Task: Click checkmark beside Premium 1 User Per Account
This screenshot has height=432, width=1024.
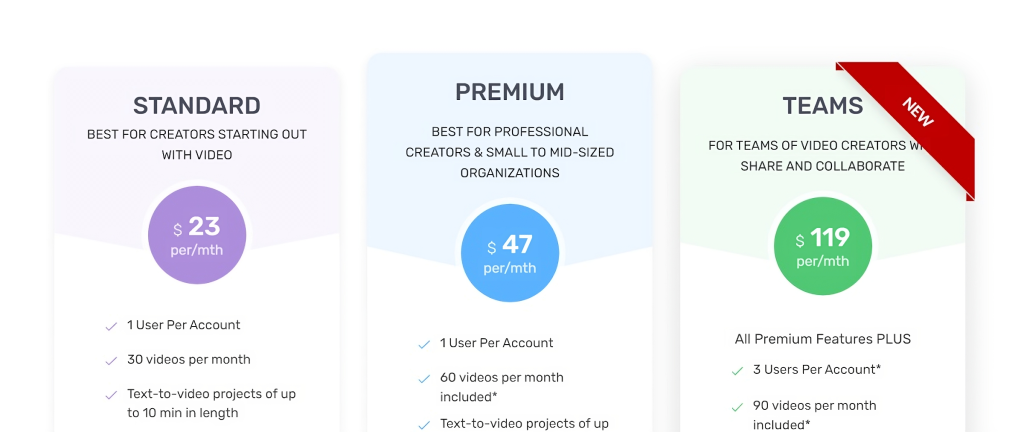Action: point(424,344)
